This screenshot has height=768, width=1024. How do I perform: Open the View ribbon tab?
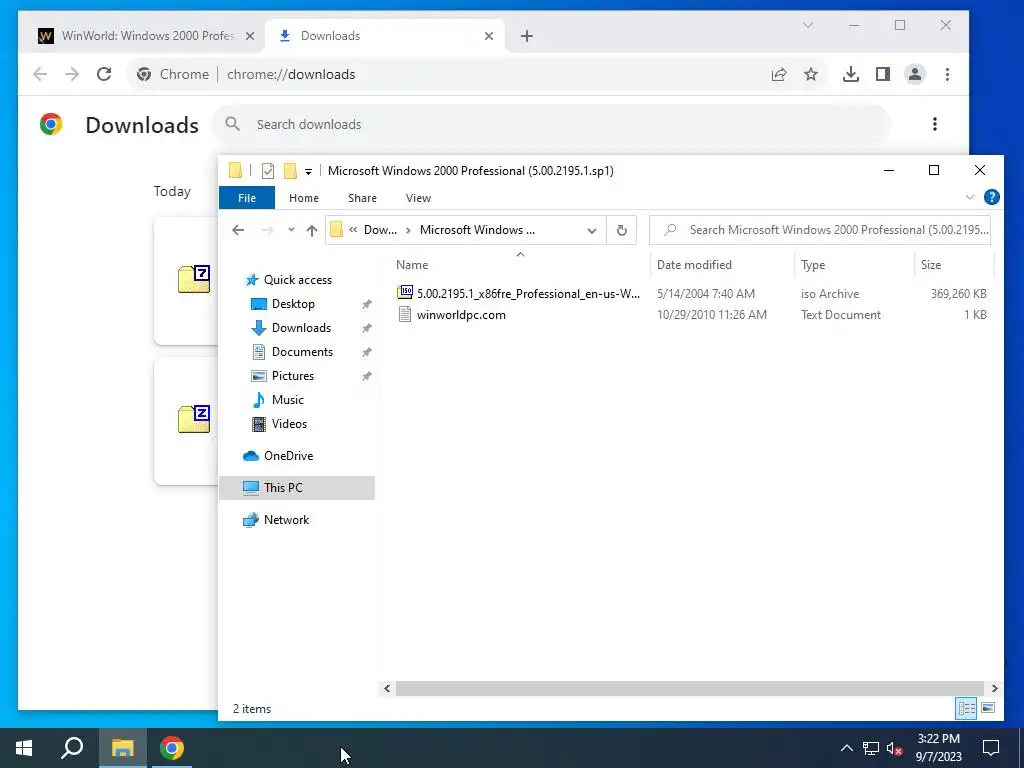[418, 198]
